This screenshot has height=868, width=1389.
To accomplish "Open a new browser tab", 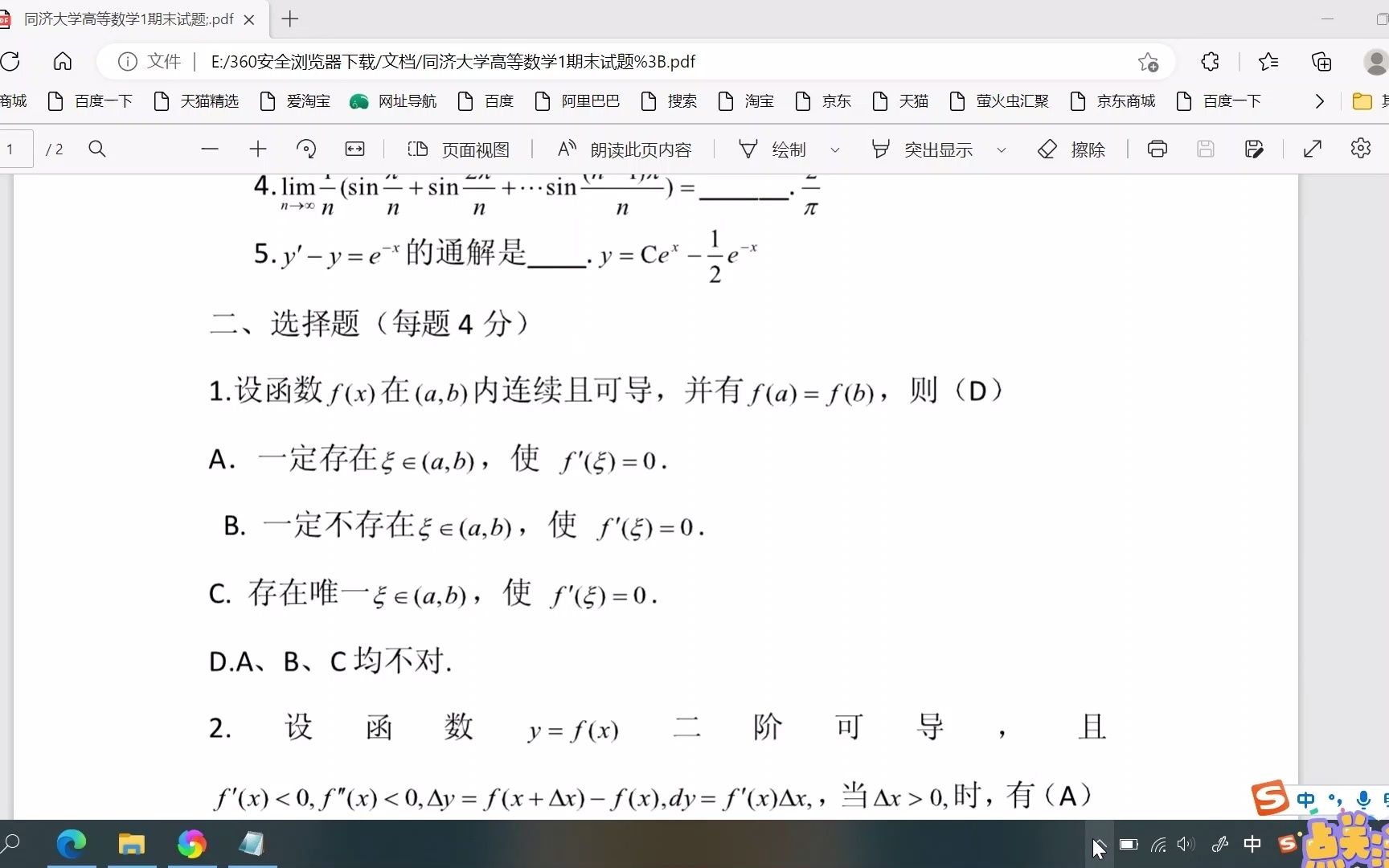I will 290,18.
